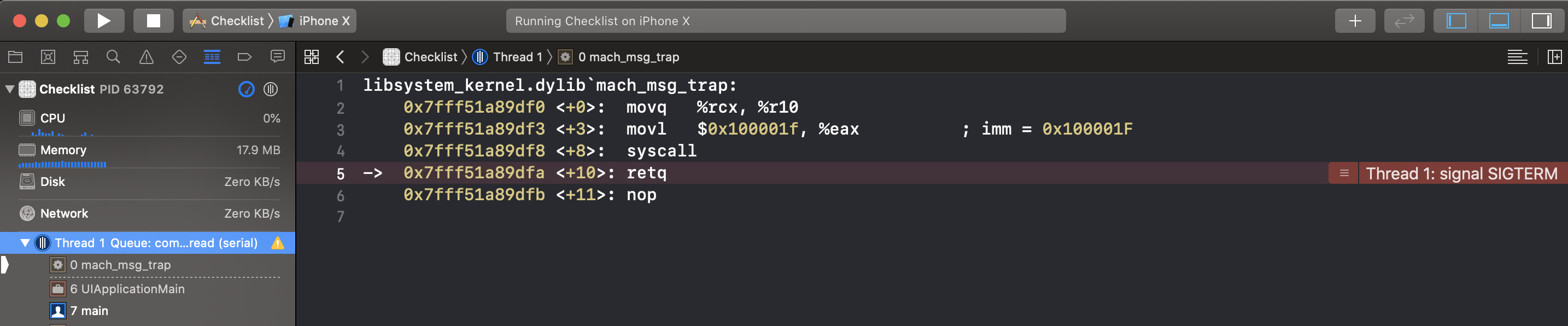Show the Issue navigator warning icon

point(146,57)
